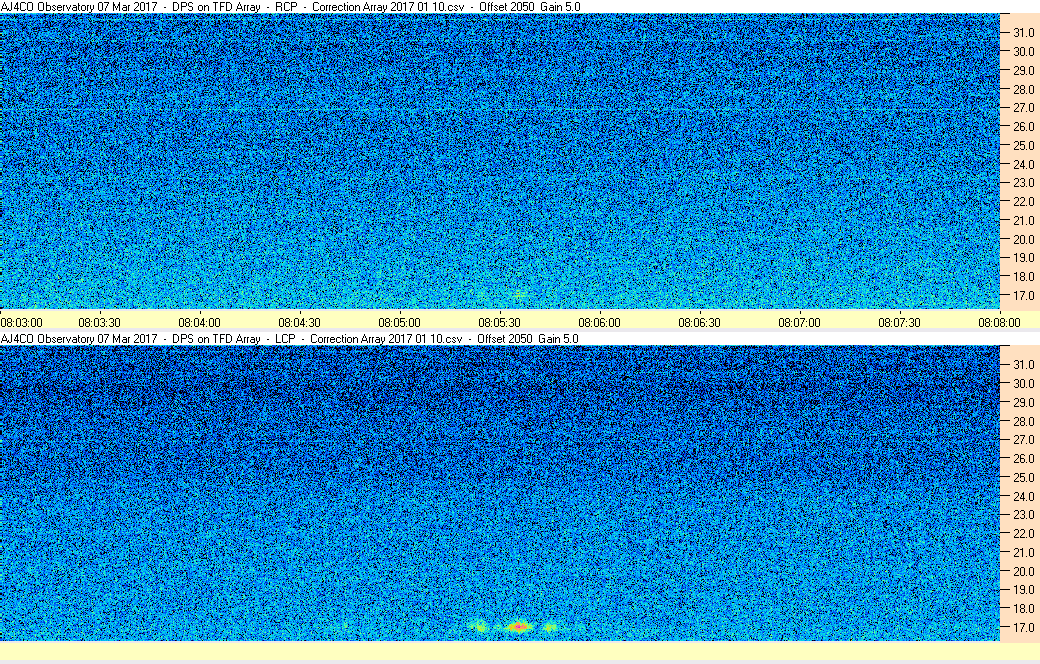Image resolution: width=1040 pixels, height=664 pixels.
Task: Select the 31.0 frequency label on RCP spectrogram
Action: pos(1023,33)
